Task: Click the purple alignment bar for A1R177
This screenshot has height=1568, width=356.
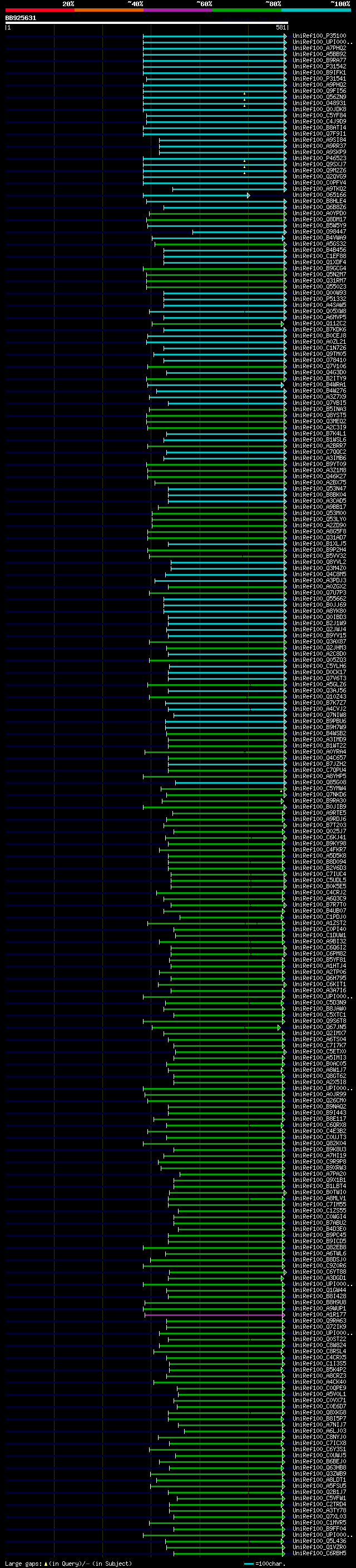Action: click(214, 1315)
